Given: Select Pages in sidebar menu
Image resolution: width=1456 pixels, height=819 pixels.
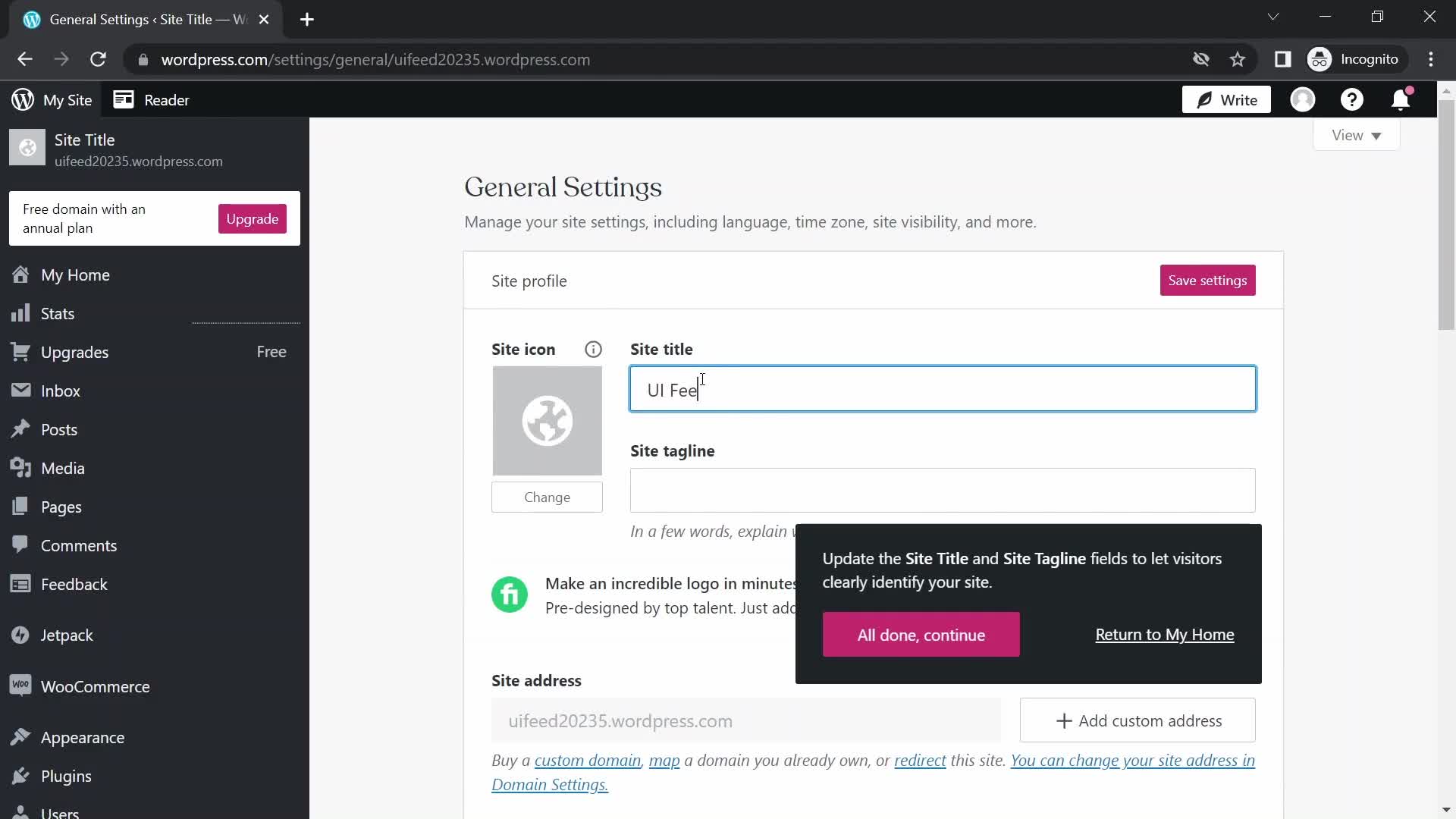Looking at the screenshot, I should pos(61,506).
